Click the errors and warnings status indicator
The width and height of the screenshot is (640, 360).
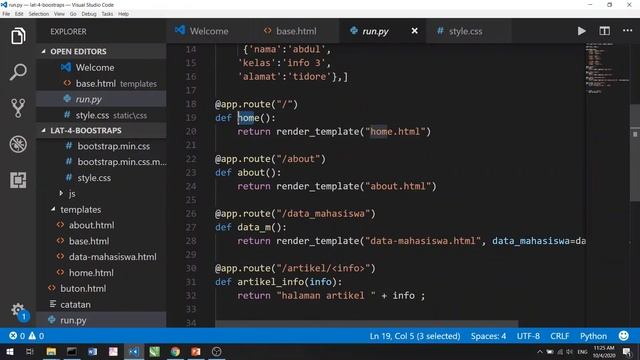pyautogui.click(x=27, y=336)
